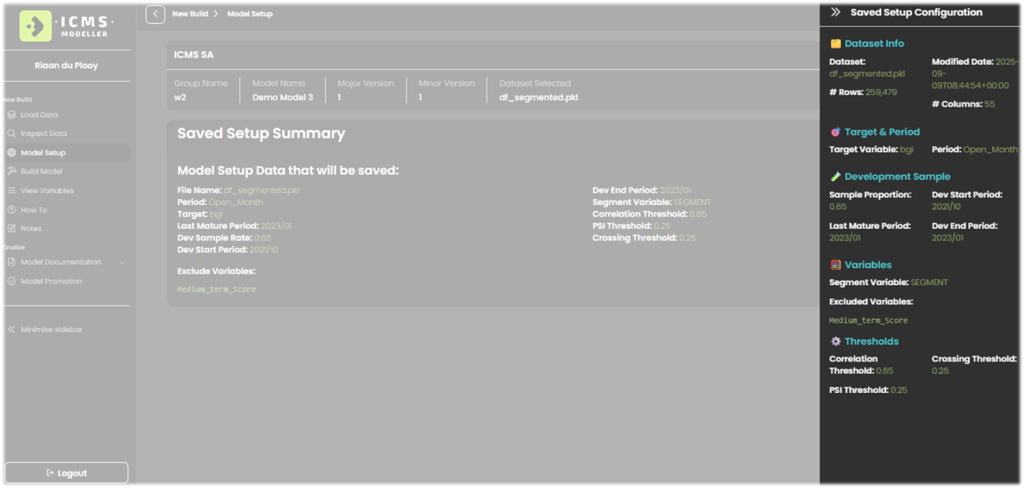Open the Build Model menu item
Image resolution: width=1024 pixels, height=488 pixels.
tap(42, 172)
